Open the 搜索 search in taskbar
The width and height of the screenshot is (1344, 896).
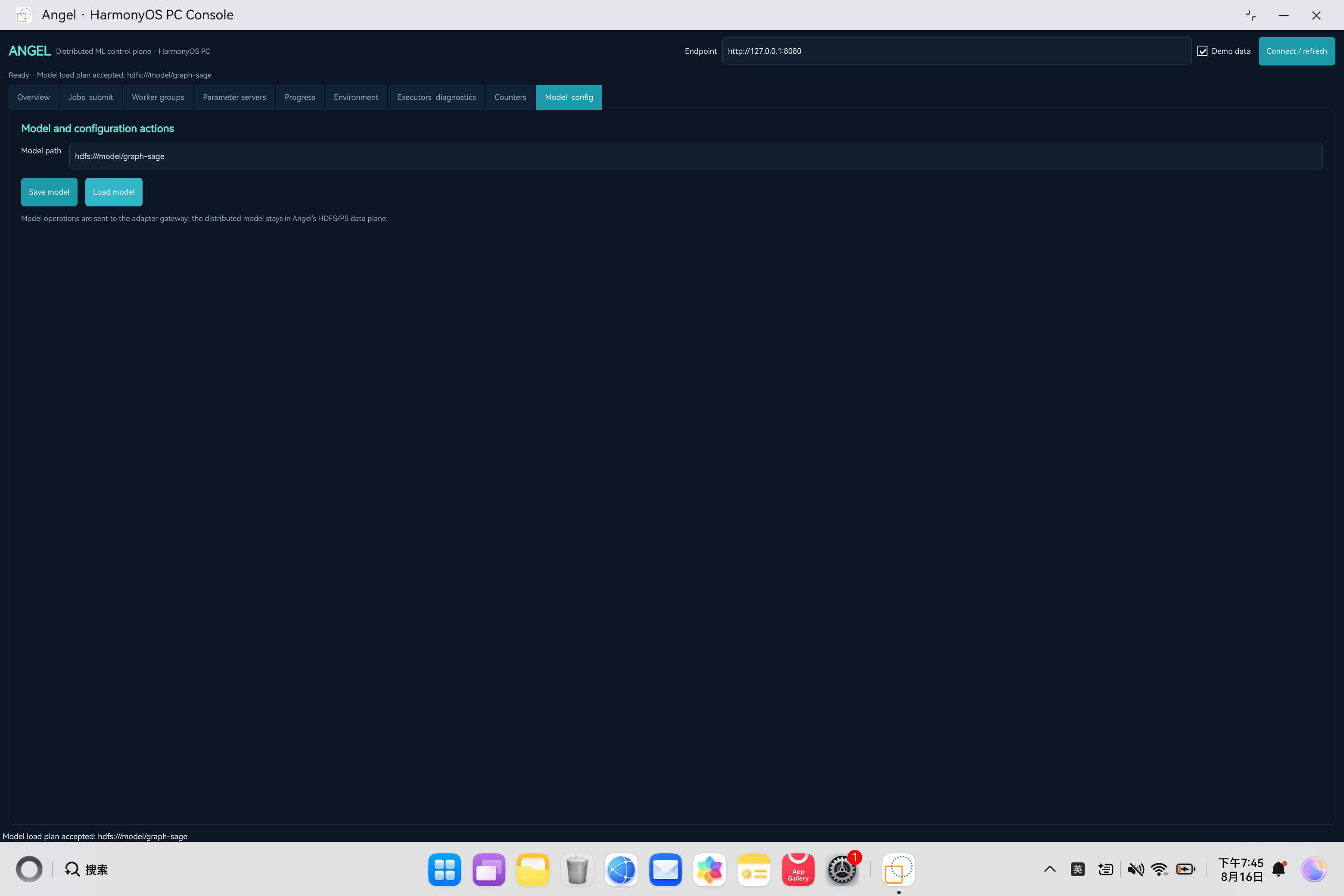86,870
